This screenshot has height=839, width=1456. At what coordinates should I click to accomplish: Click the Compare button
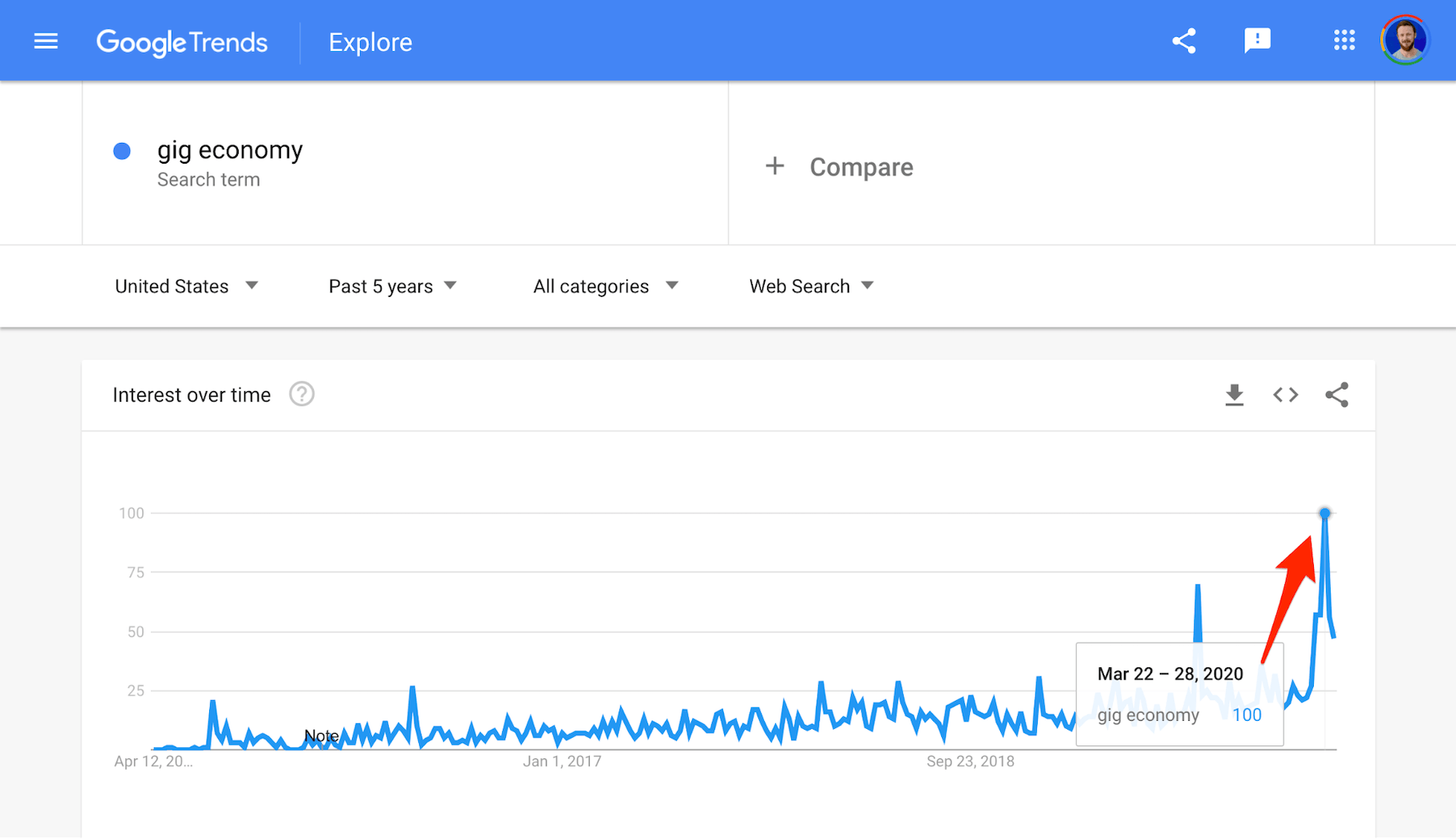(x=861, y=167)
